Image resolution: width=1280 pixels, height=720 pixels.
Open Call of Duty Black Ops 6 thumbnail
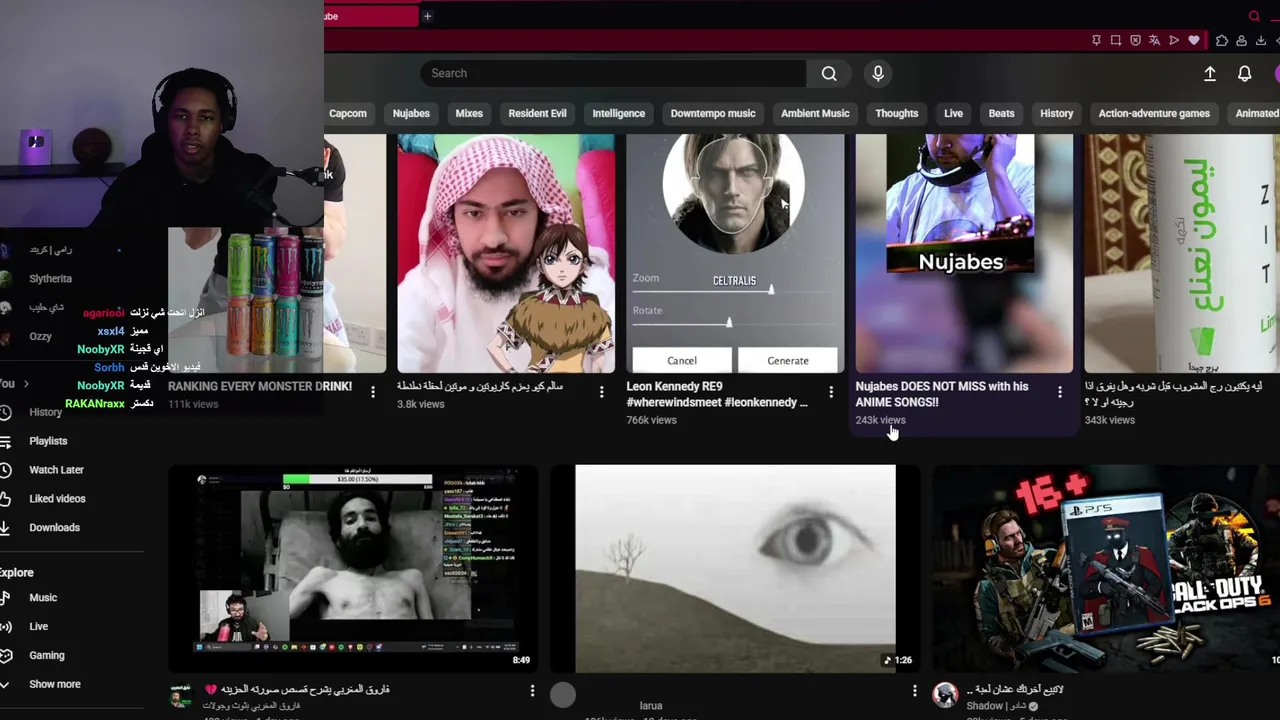(1106, 568)
